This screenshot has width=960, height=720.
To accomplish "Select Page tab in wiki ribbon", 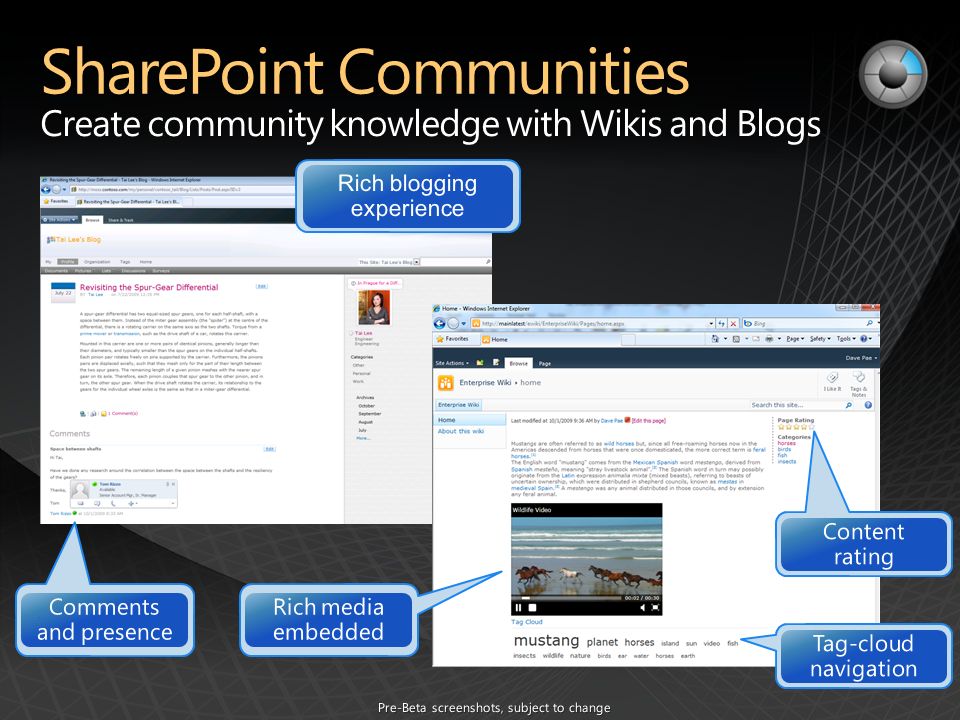I will point(544,364).
